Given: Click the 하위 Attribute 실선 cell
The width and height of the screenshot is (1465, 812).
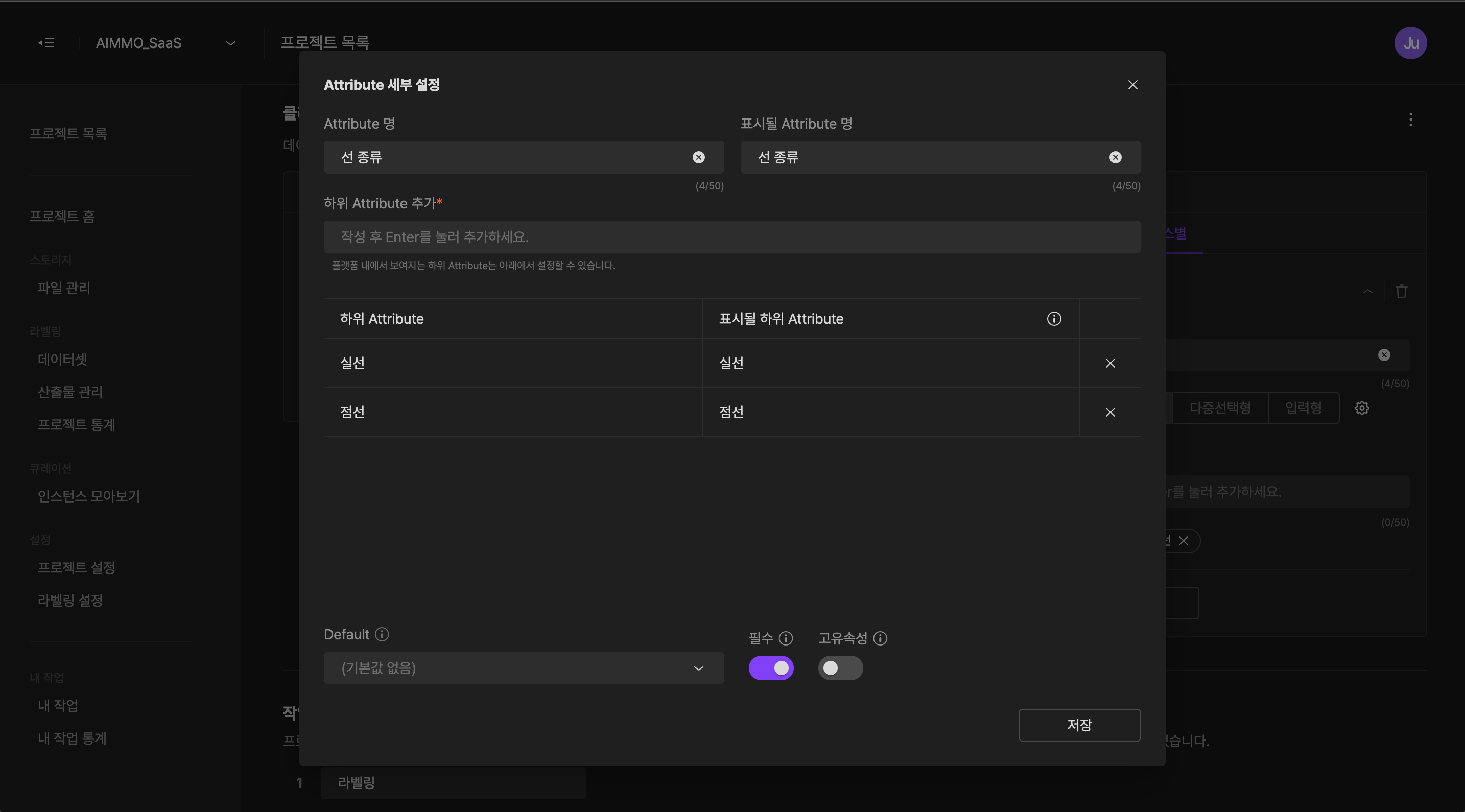Looking at the screenshot, I should [512, 363].
